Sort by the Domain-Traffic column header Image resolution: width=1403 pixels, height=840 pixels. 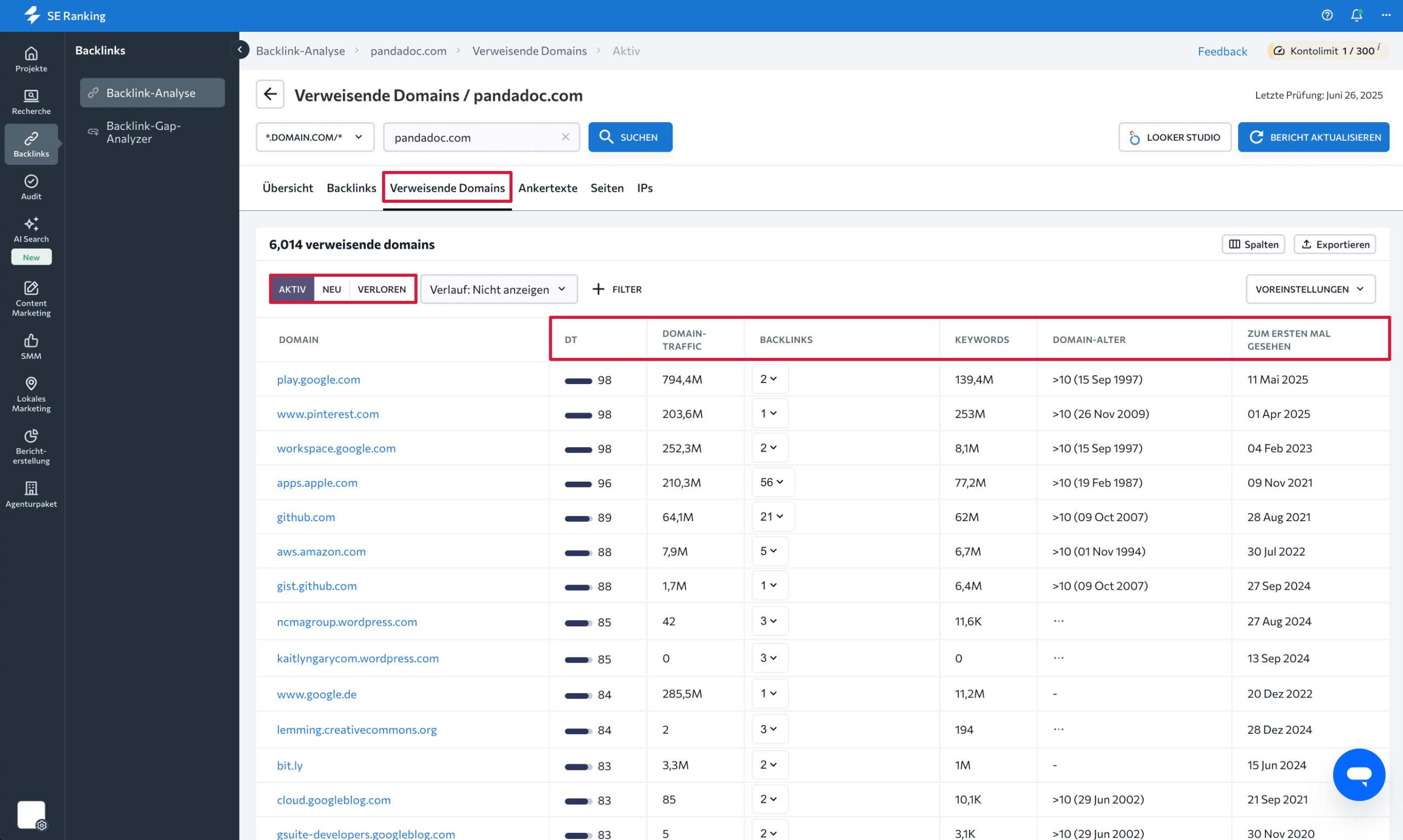(683, 340)
